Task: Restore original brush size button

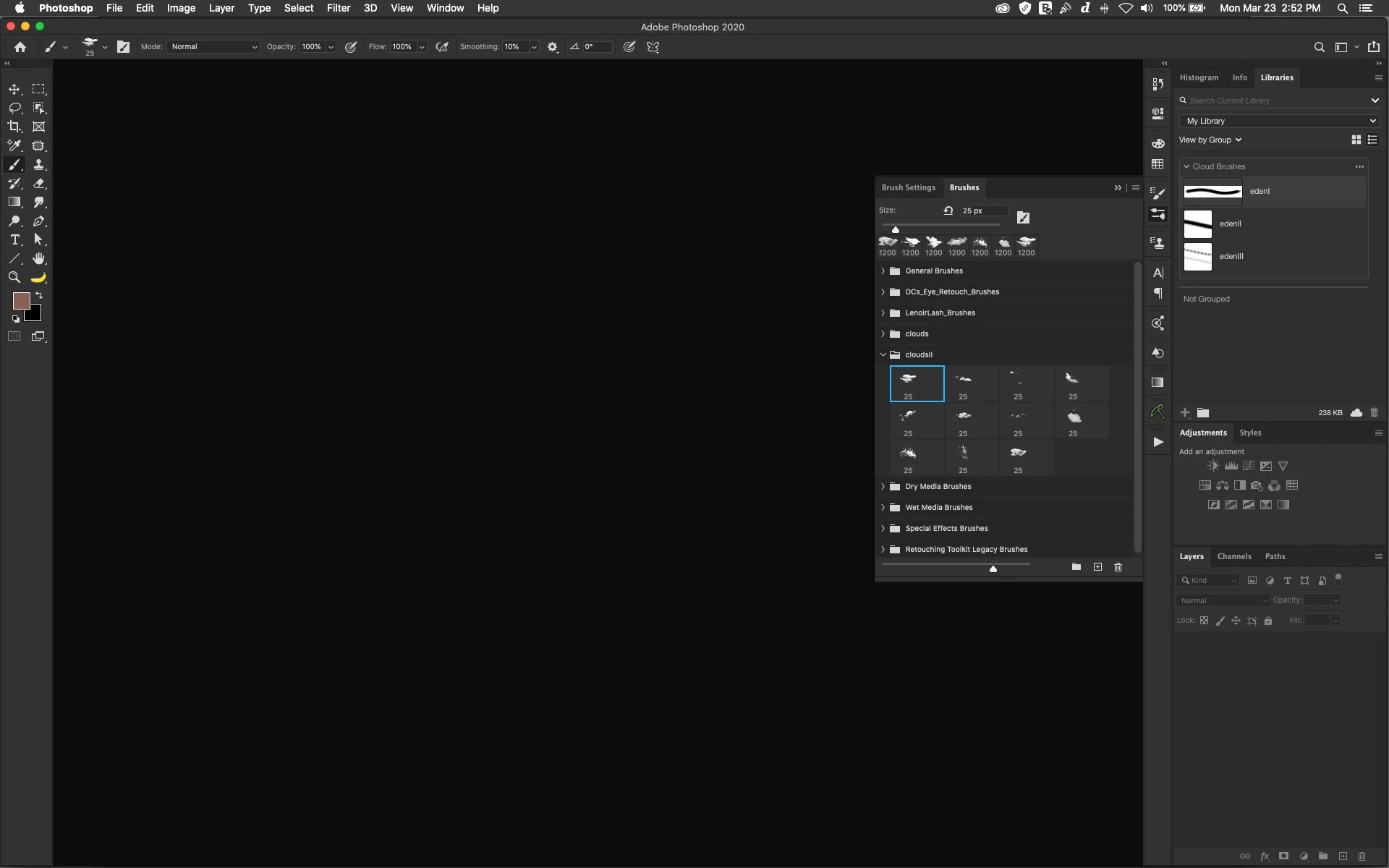Action: (948, 210)
